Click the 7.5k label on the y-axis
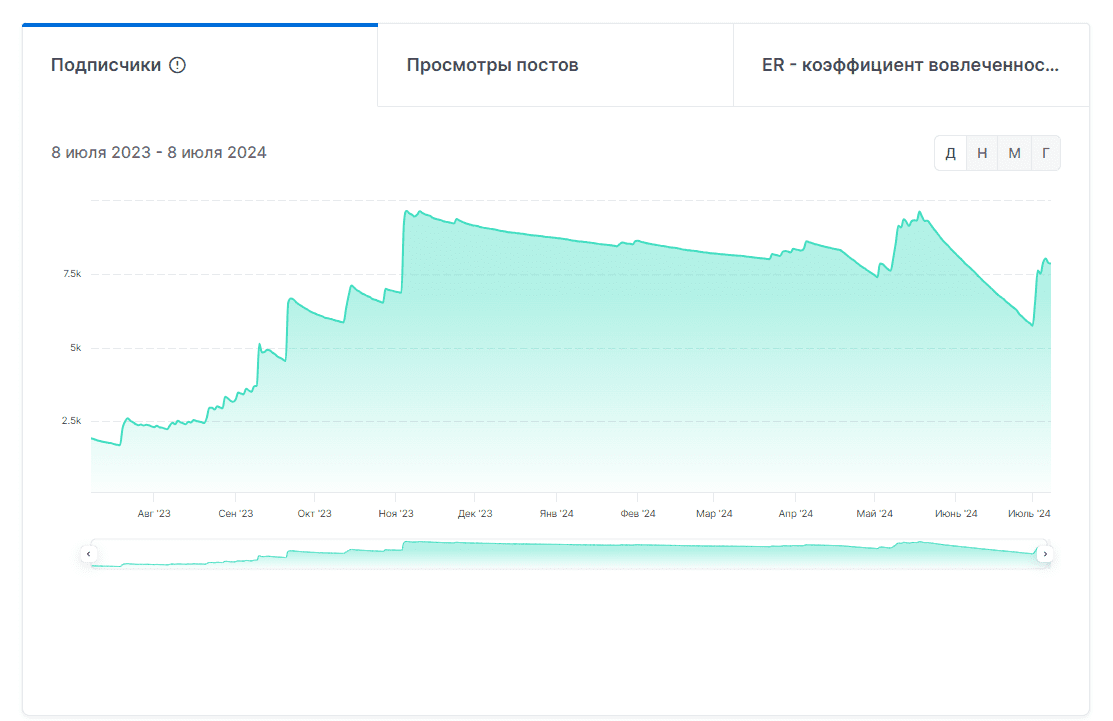Screen dimensions: 1113x721 point(72,274)
